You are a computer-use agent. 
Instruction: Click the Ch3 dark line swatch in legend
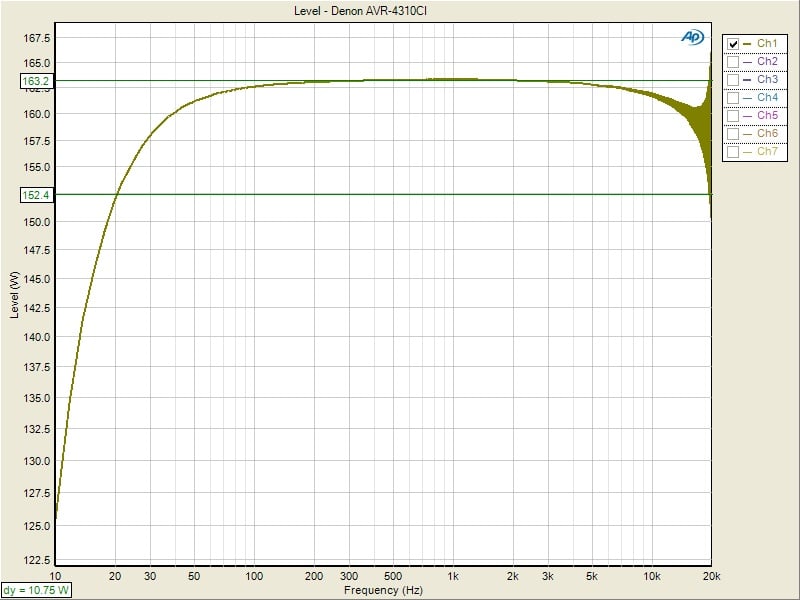(x=749, y=80)
